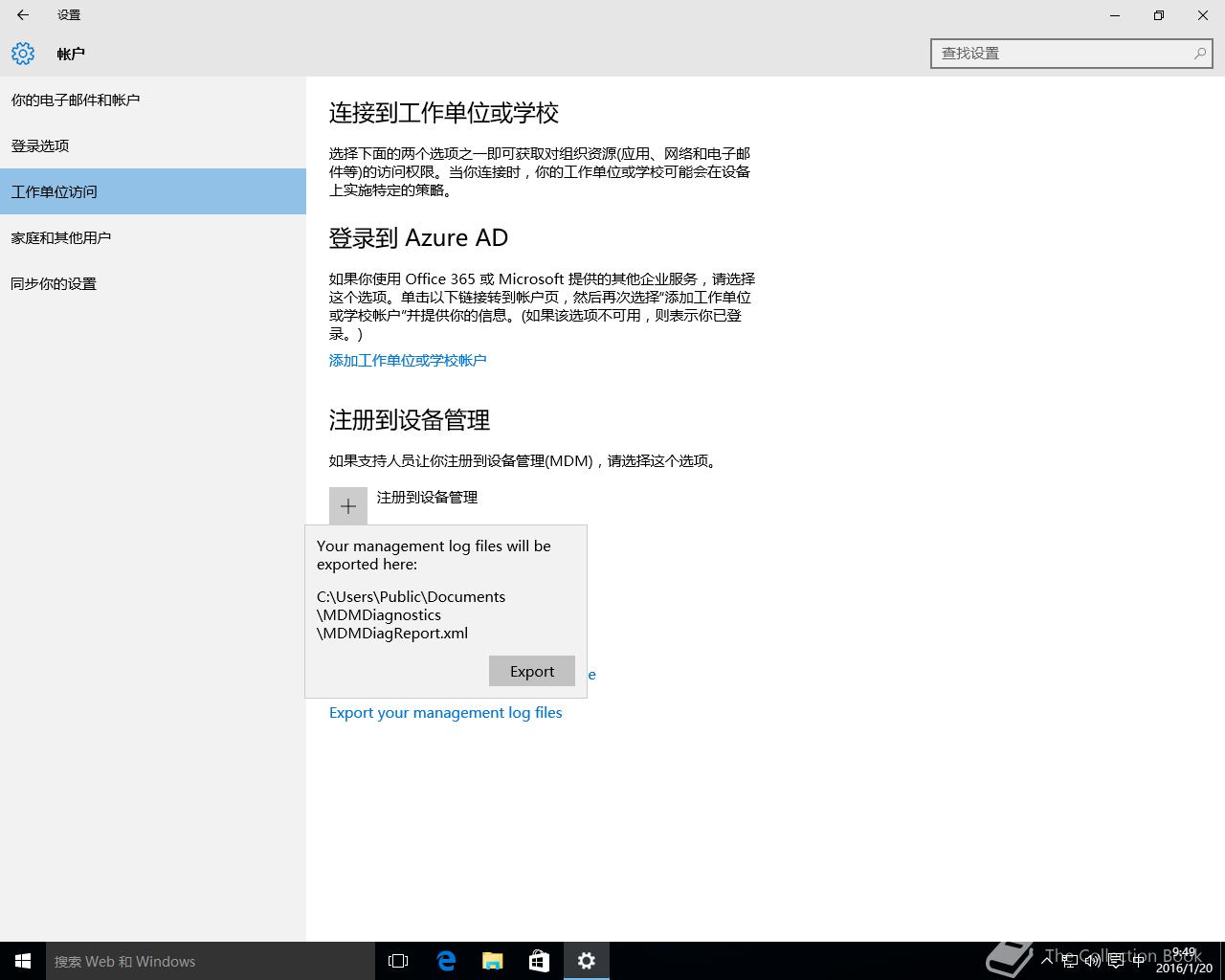Click the 中 IME input indicator

point(1139,961)
